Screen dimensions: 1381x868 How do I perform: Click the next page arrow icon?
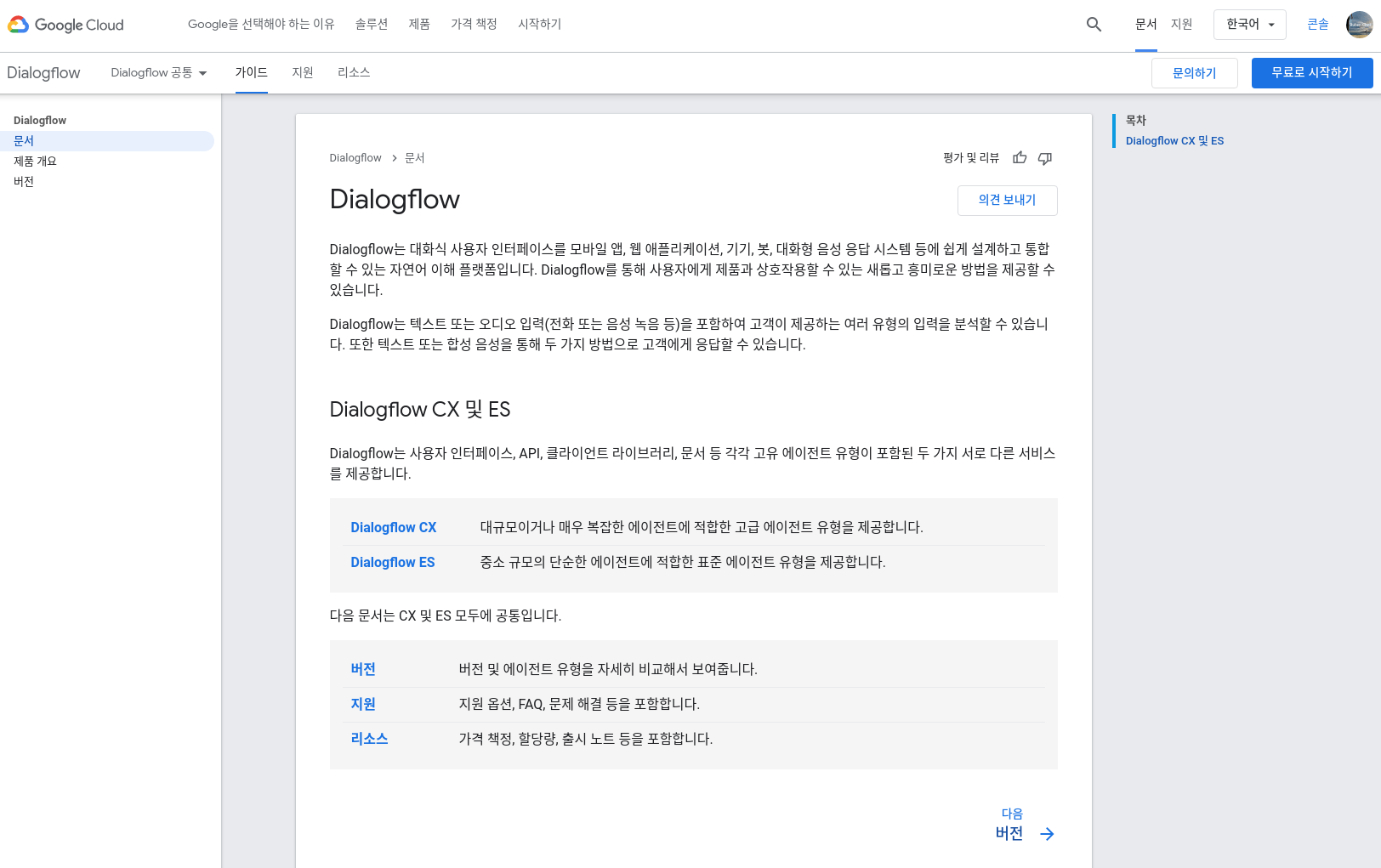[1047, 834]
